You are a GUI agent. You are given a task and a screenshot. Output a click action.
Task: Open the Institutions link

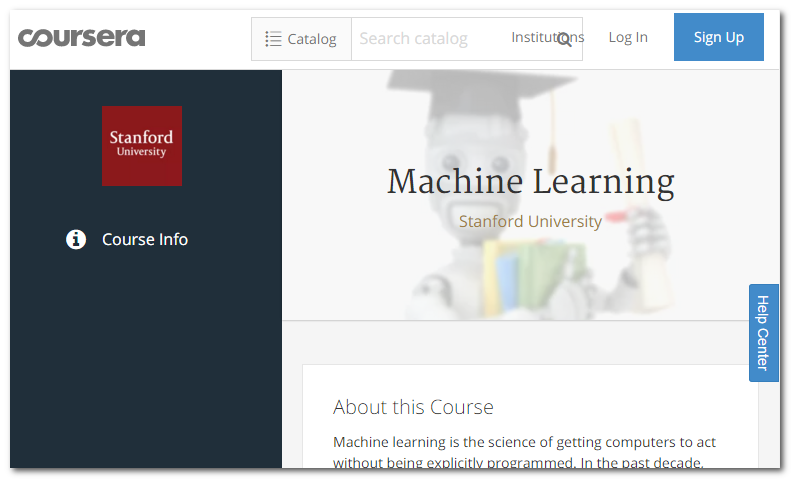547,37
